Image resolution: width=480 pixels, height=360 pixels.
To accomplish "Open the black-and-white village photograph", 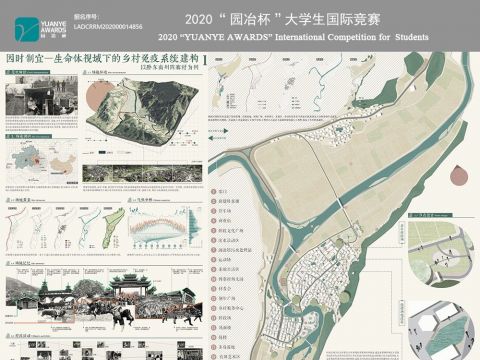I will tap(42, 95).
